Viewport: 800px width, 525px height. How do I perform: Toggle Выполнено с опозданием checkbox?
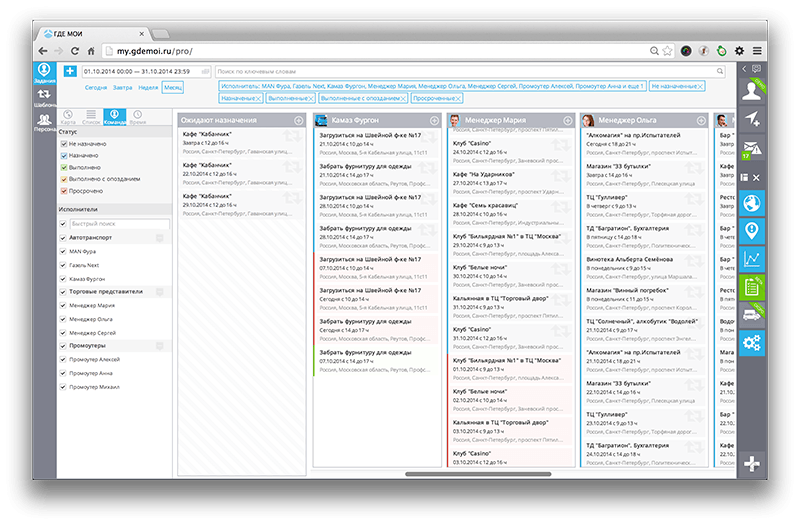(64, 179)
